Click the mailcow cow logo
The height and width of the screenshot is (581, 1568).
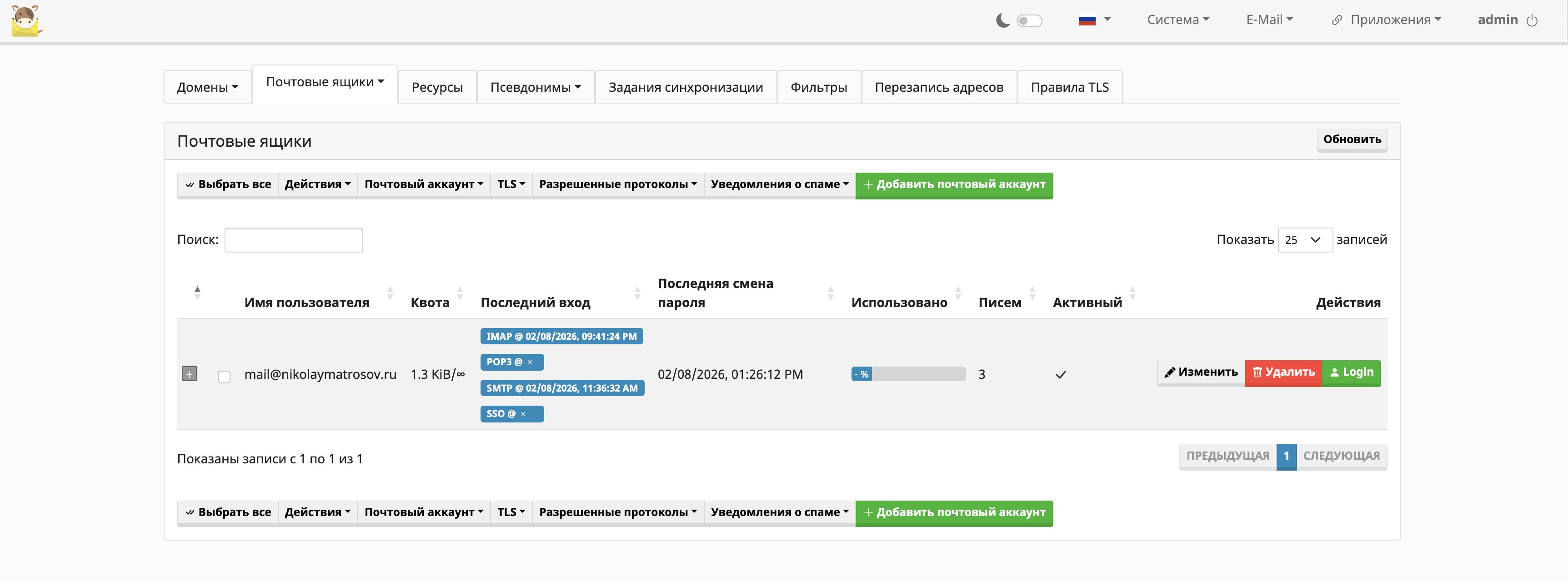(x=25, y=21)
